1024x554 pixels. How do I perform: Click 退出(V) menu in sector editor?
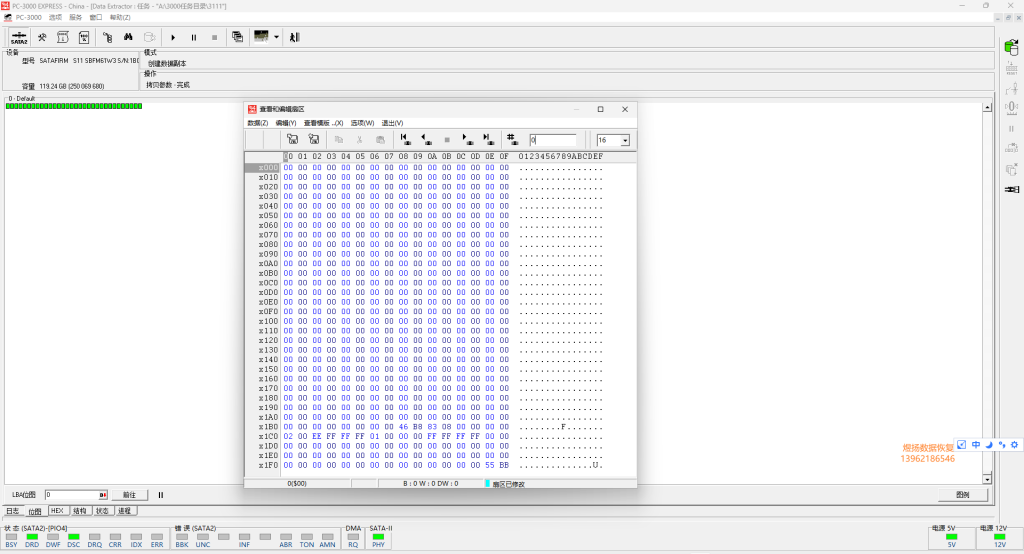tap(392, 123)
